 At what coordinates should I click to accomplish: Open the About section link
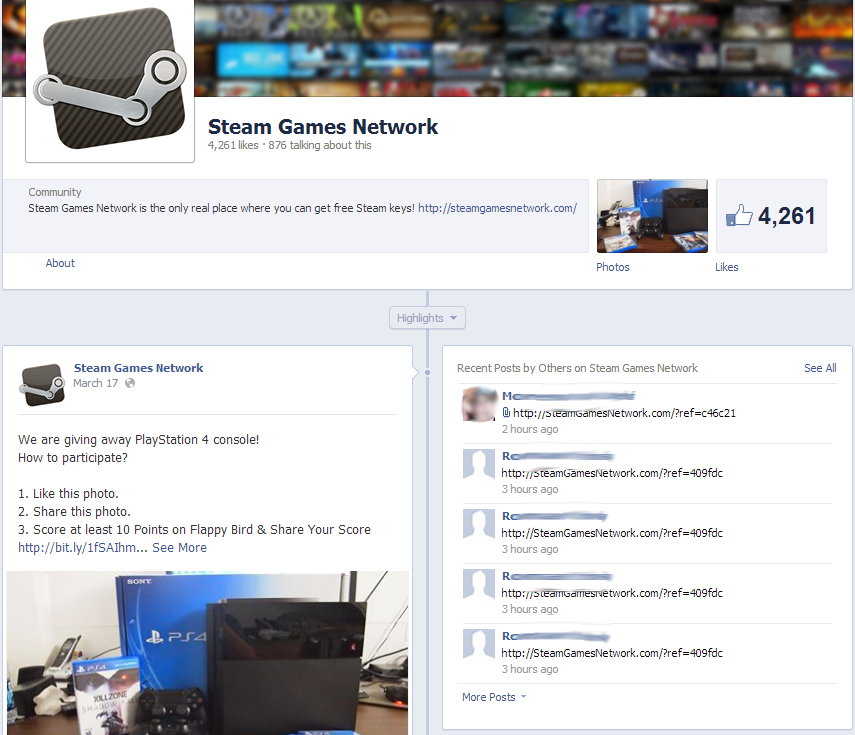(x=60, y=263)
